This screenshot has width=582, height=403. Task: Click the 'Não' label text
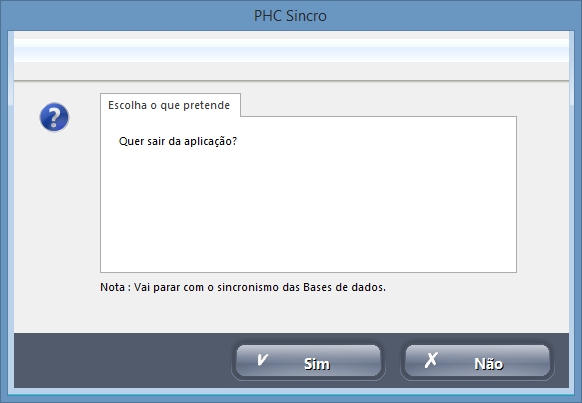(488, 364)
